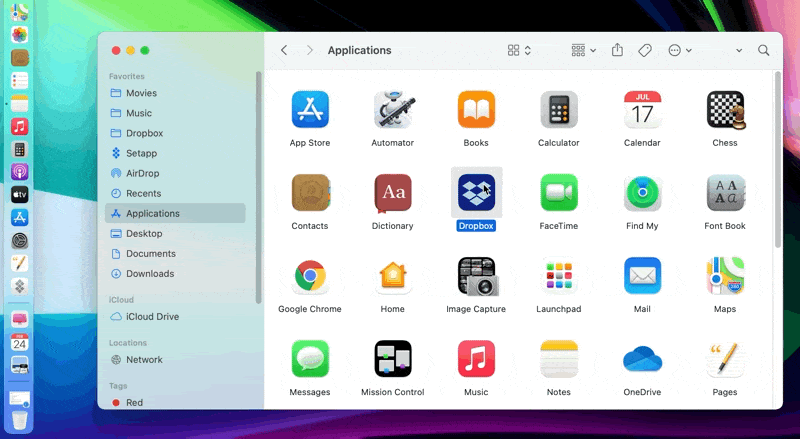Viewport: 800px width, 439px height.
Task: Select the Automator app icon
Action: (x=393, y=109)
